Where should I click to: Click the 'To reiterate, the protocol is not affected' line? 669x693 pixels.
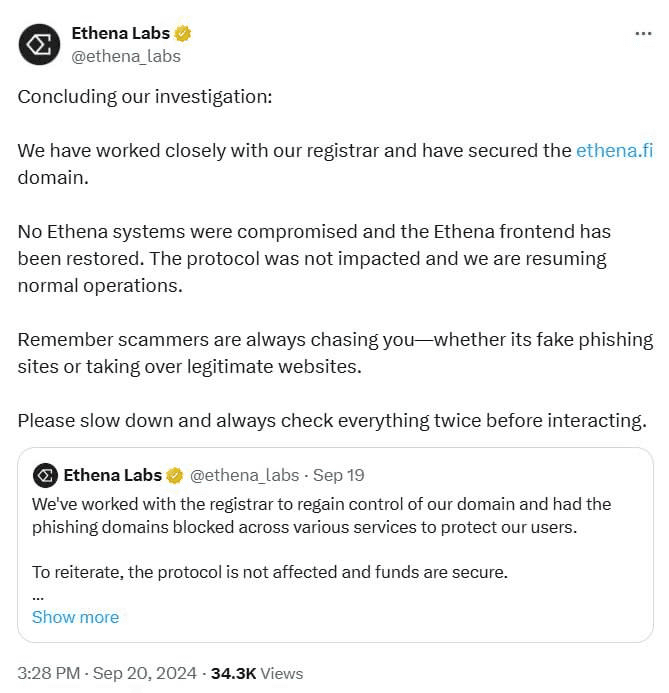click(270, 572)
